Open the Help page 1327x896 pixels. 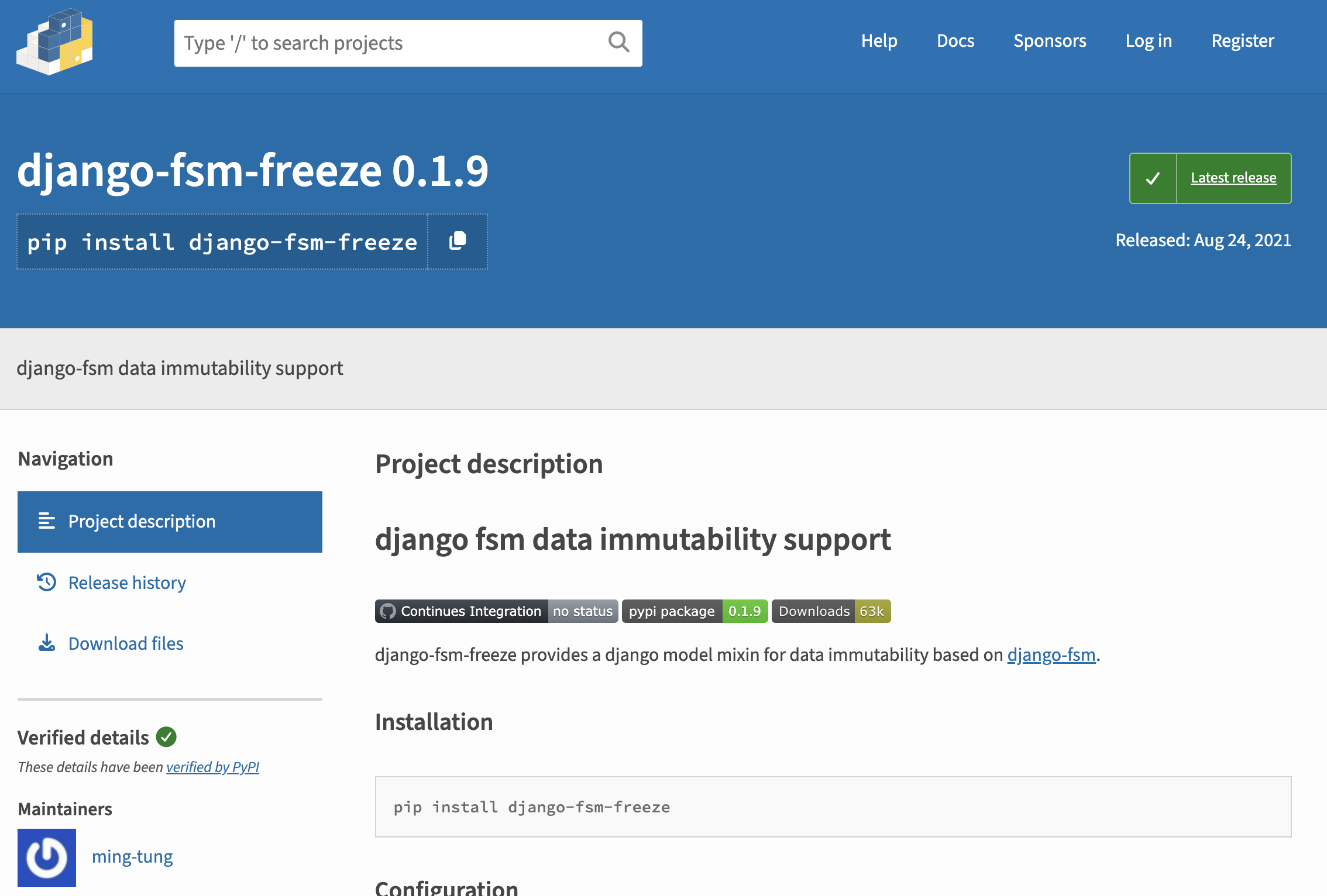(x=879, y=40)
